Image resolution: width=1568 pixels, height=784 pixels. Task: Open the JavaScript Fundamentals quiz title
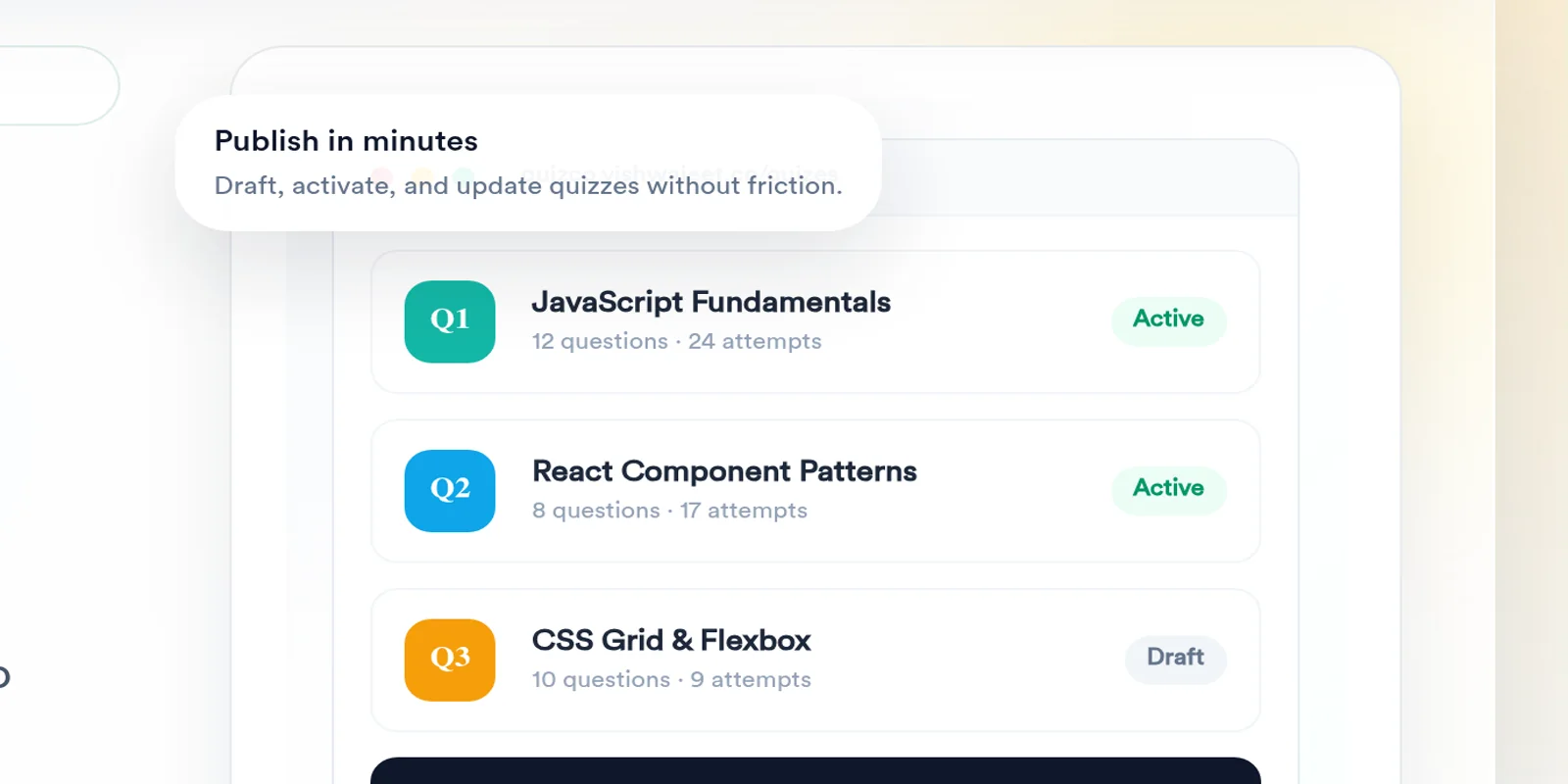click(710, 302)
